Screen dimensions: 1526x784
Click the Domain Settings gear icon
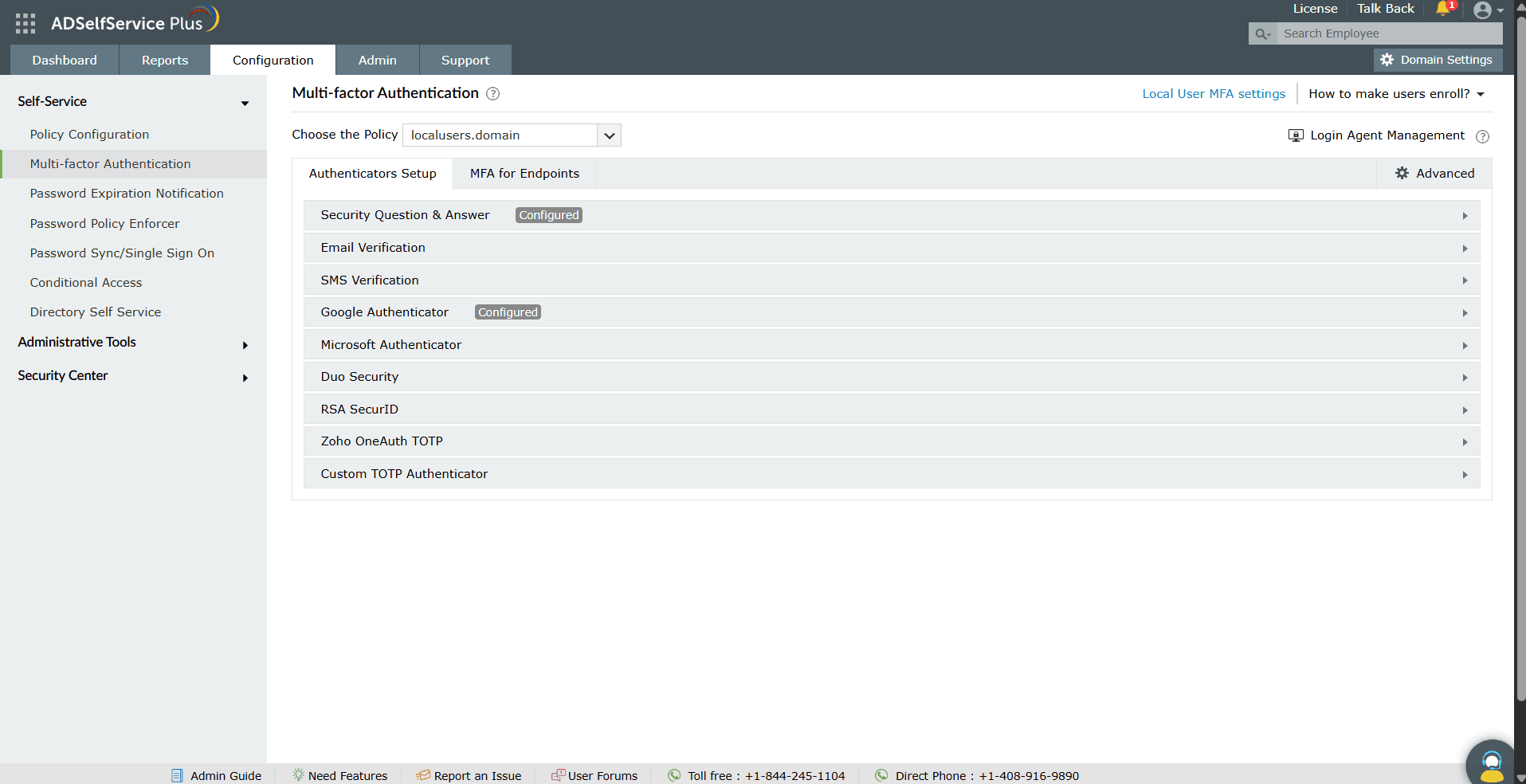click(1387, 60)
